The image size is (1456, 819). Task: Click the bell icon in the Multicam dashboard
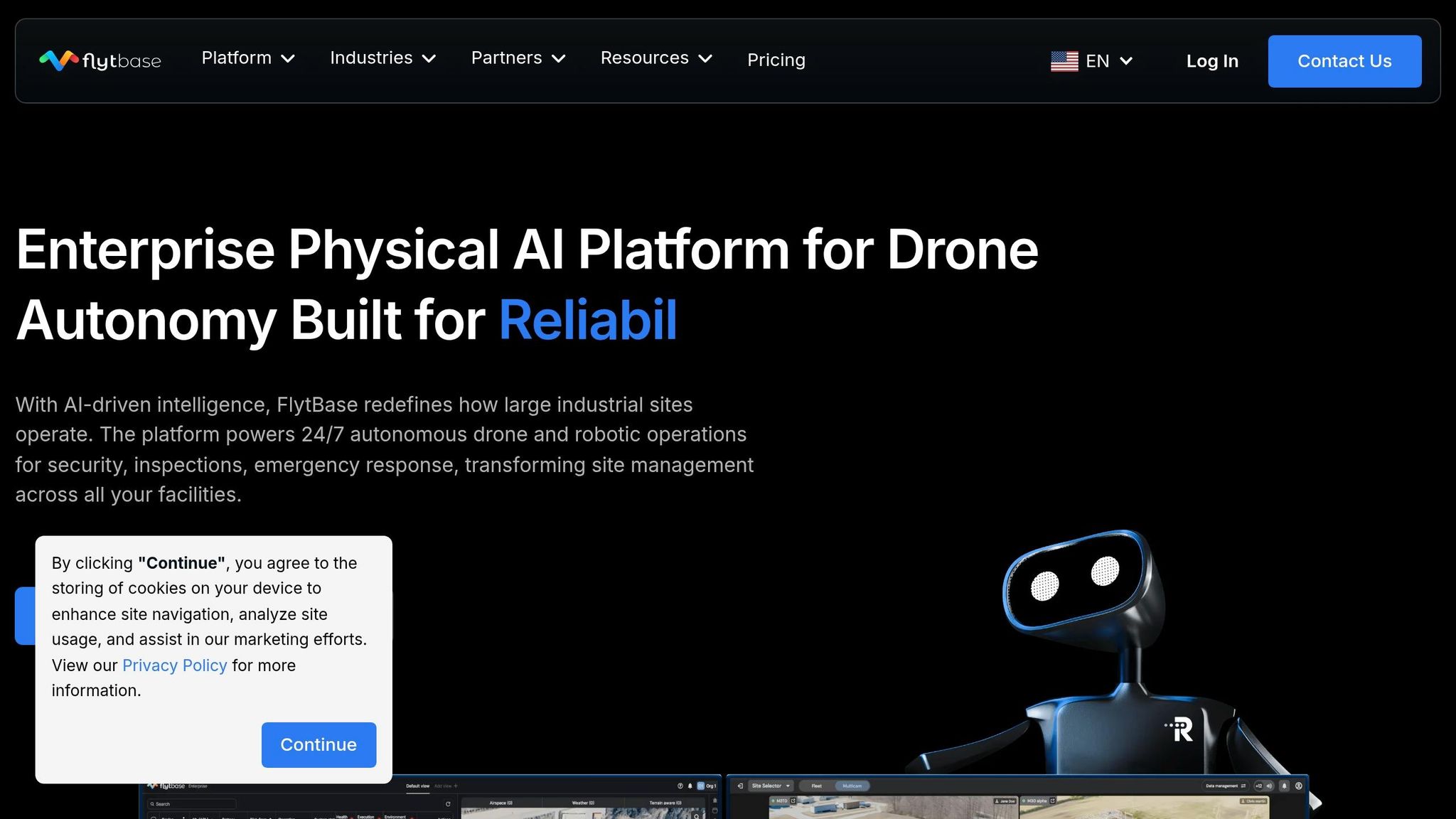pyautogui.click(x=1284, y=786)
